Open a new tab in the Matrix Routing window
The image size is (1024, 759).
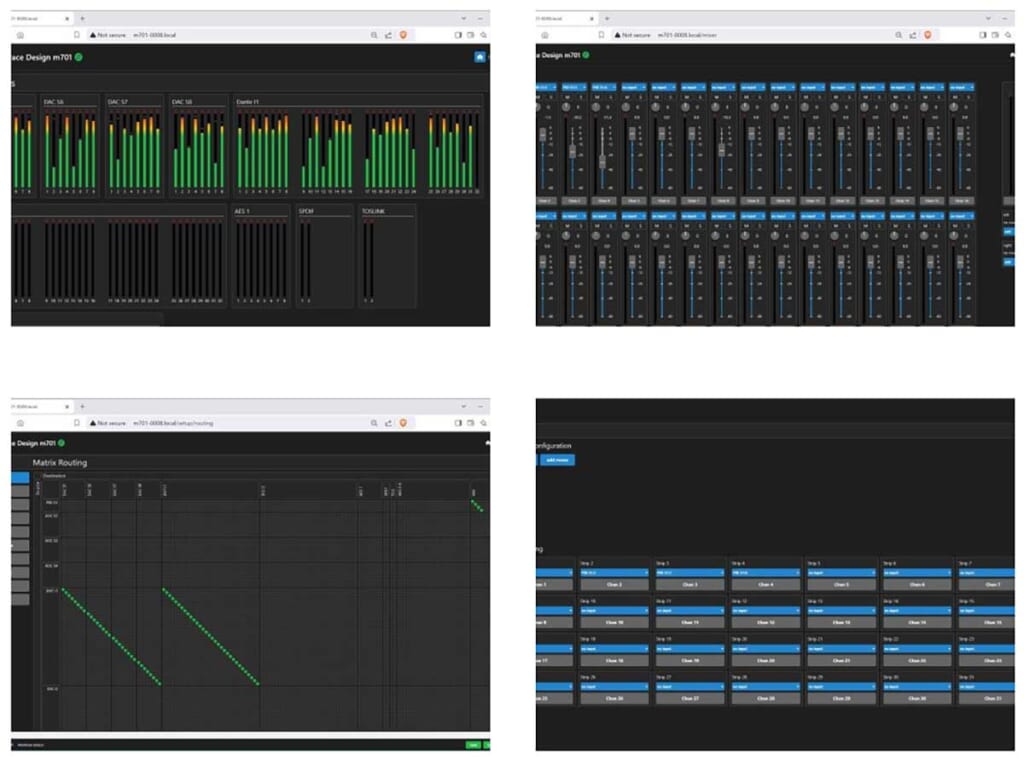(x=82, y=407)
